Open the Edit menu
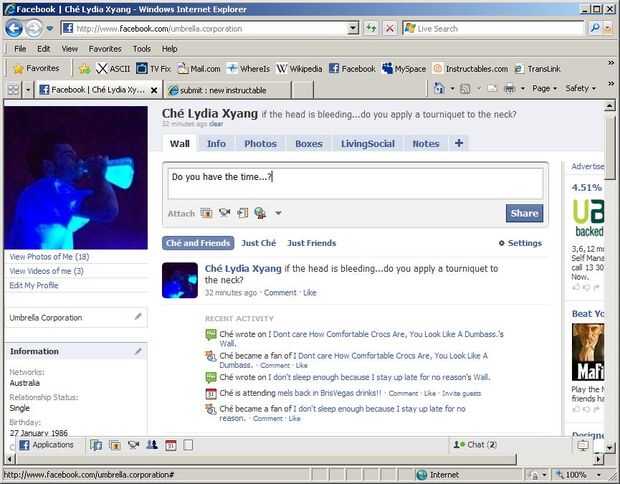620x484 pixels. [x=43, y=49]
